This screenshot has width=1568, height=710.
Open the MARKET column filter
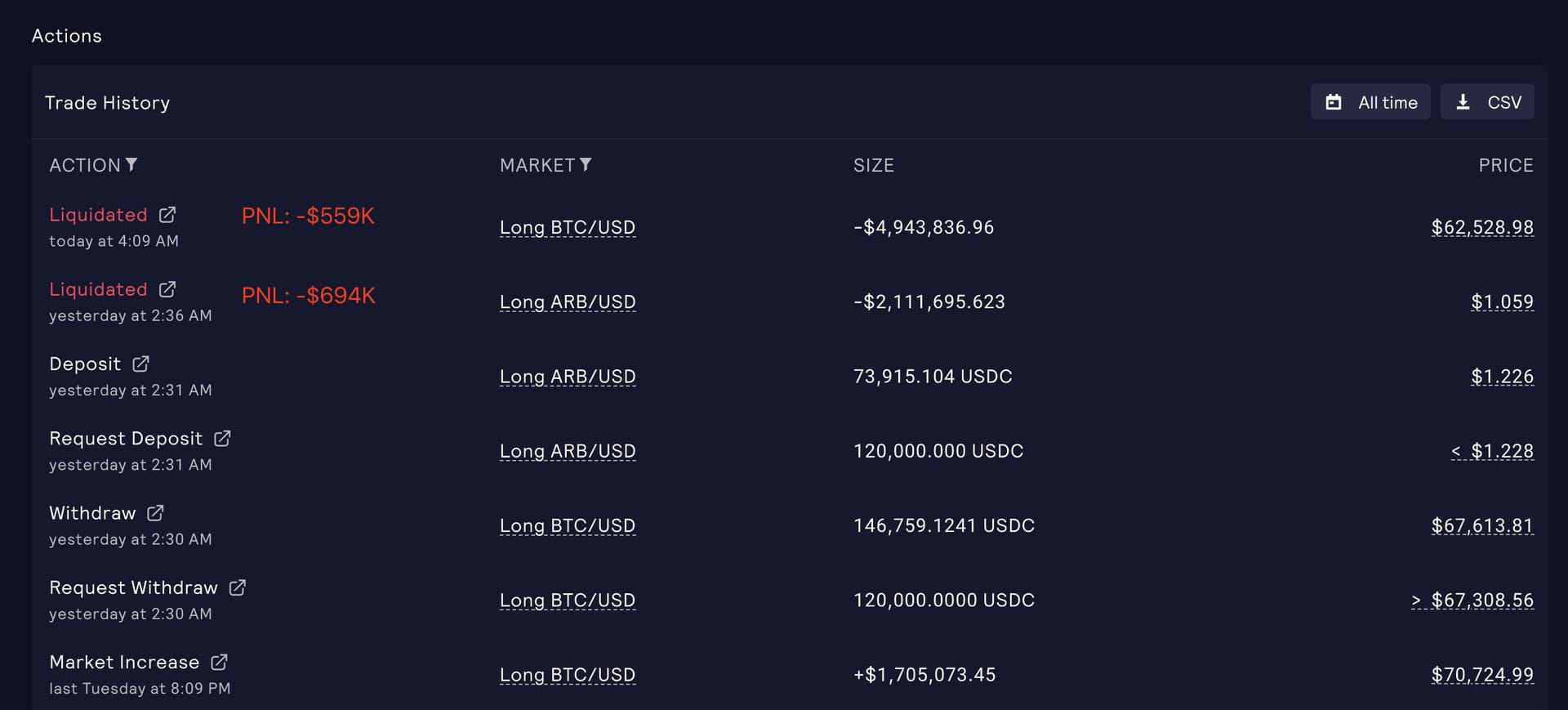coord(586,164)
